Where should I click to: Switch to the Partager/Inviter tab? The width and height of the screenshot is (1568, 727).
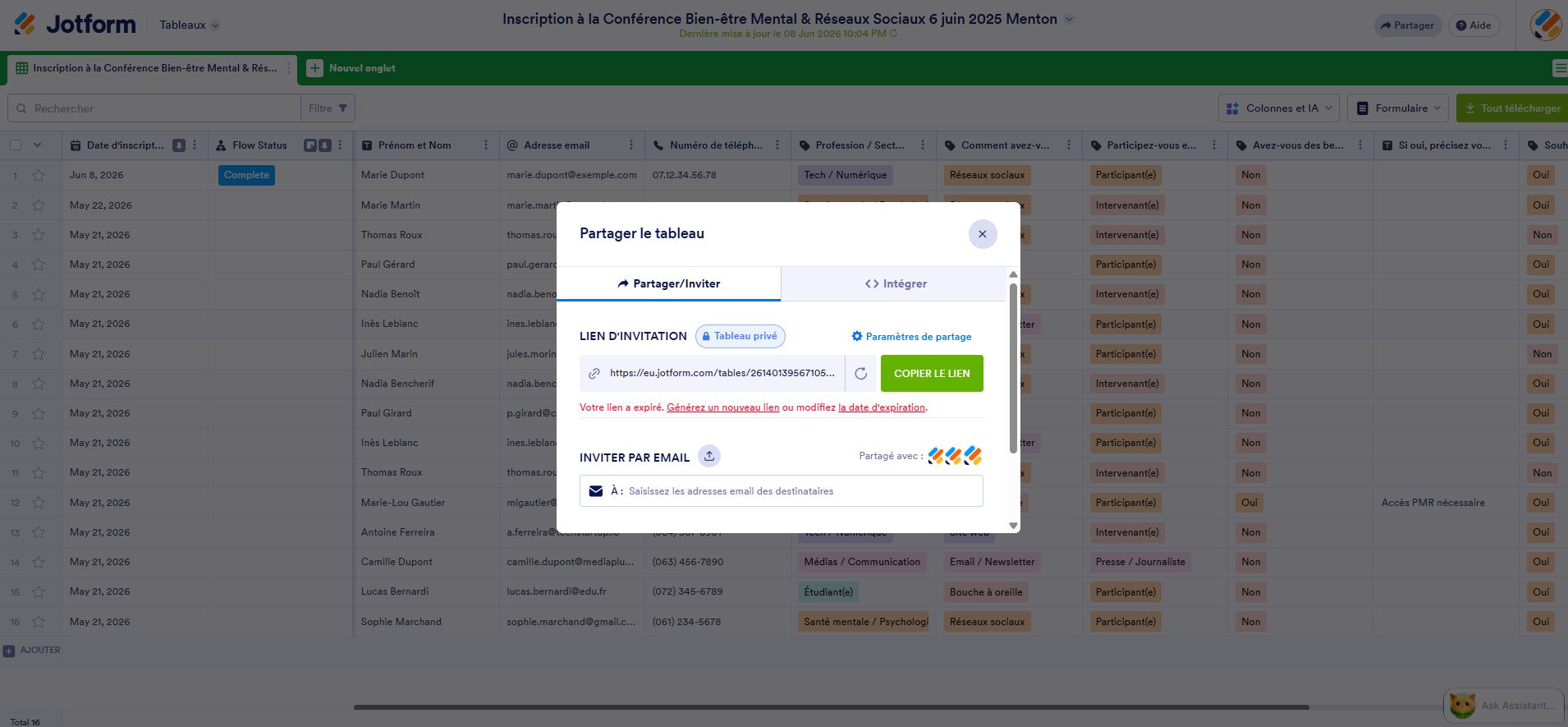[668, 283]
